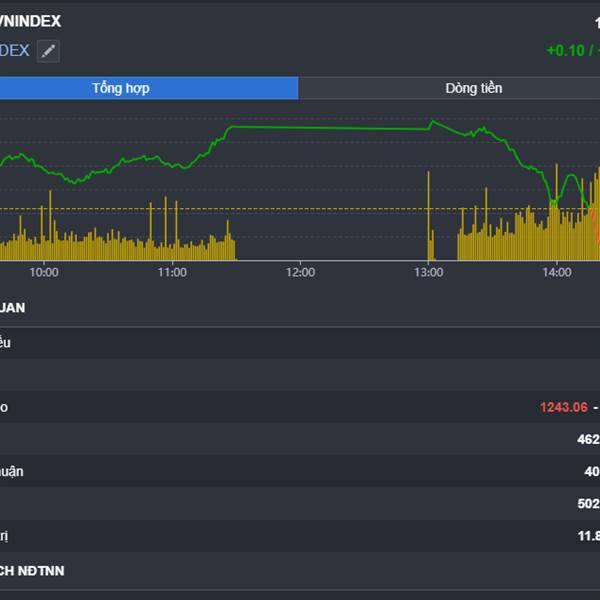This screenshot has height=600, width=600.
Task: Click the 13:00 time axis marker
Action: click(429, 272)
